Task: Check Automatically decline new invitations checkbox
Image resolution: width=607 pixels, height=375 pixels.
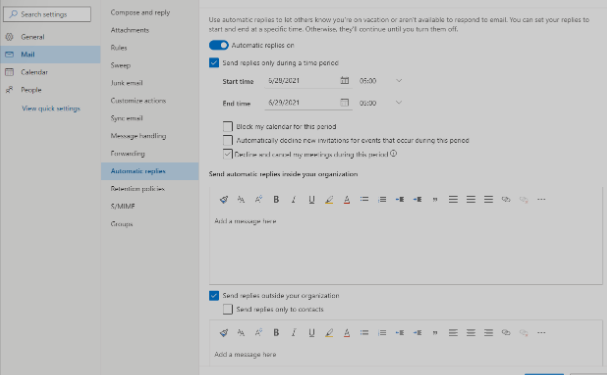Action: [x=228, y=140]
